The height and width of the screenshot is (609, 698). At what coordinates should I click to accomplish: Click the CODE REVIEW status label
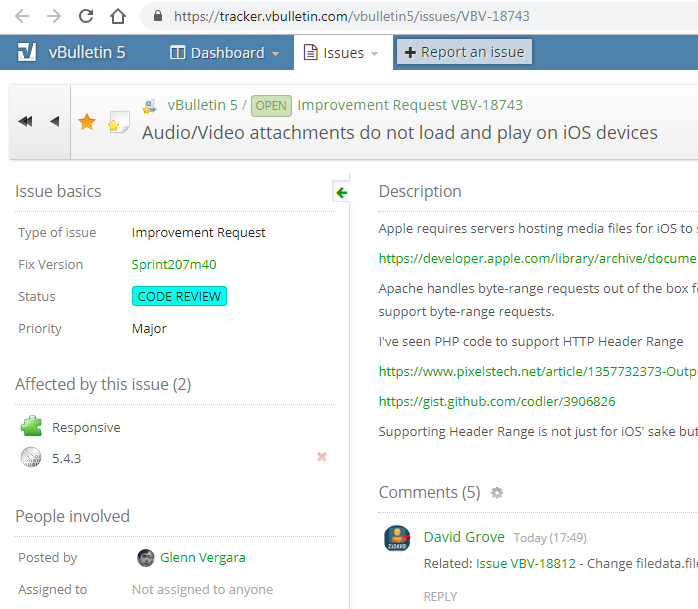pos(179,296)
